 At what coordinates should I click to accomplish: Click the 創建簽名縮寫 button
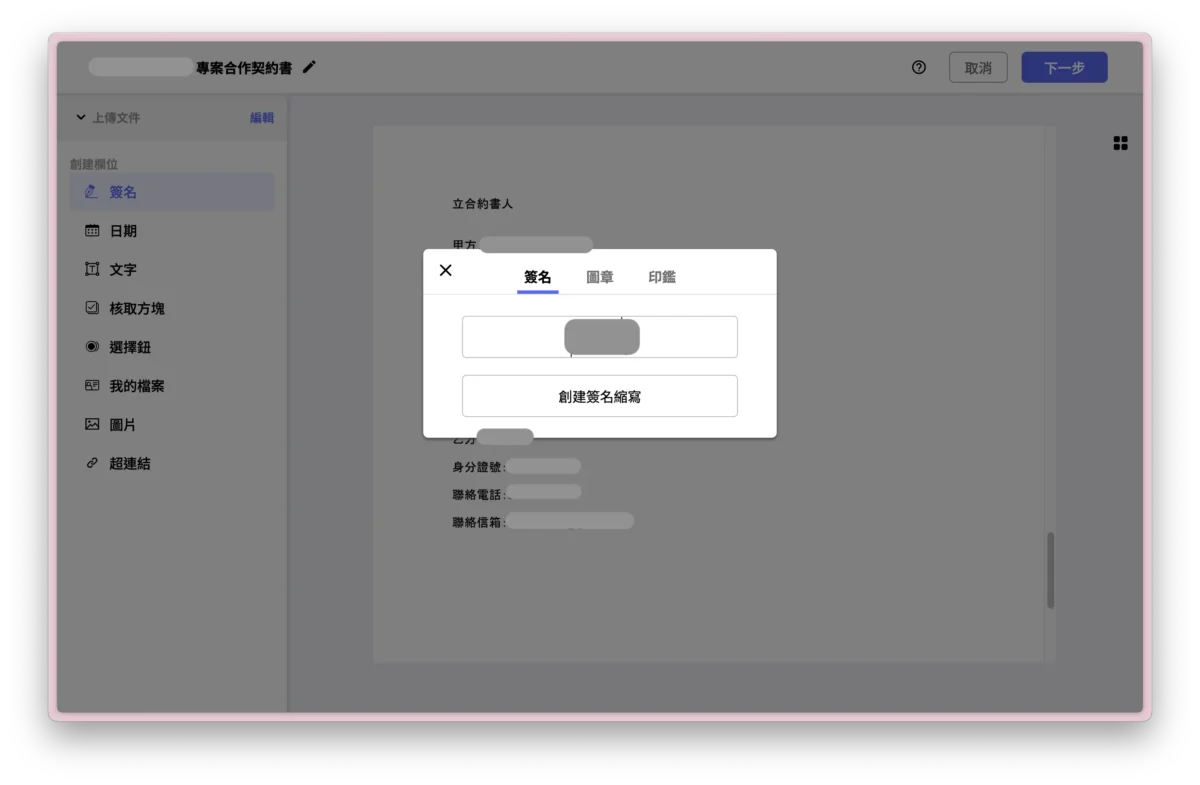coord(599,396)
